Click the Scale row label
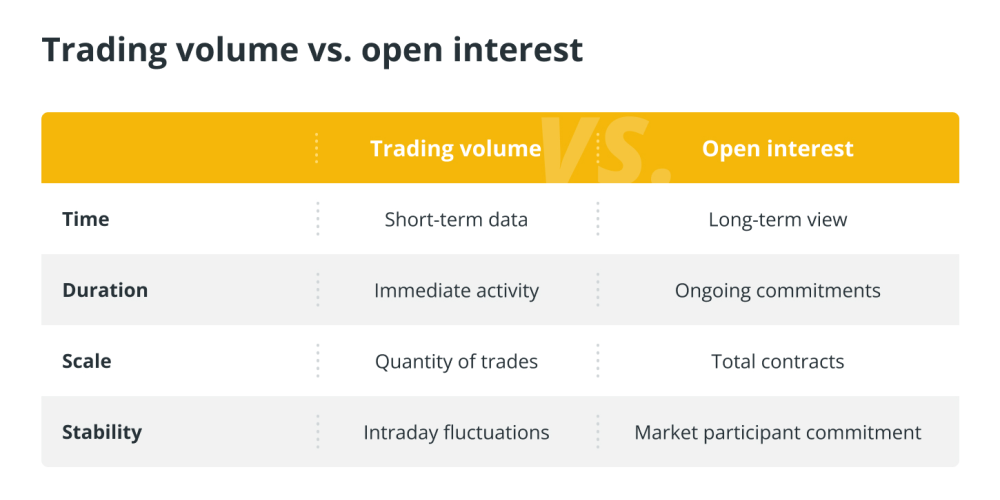 coord(87,362)
